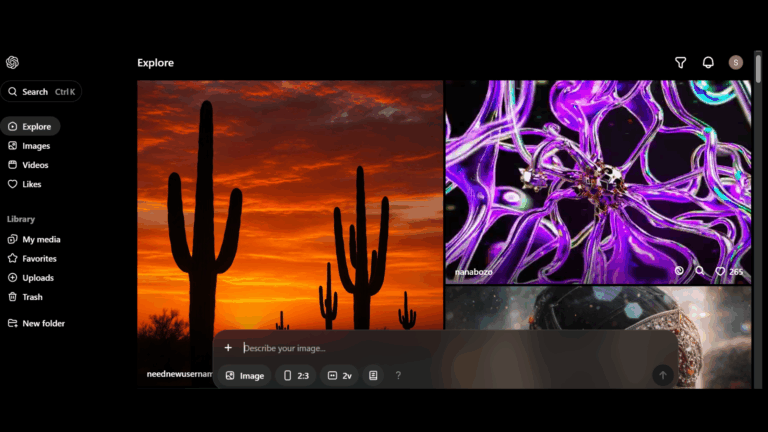Screen dimensions: 768x432
Task: Click the Videos film icon
Action: coord(12,165)
